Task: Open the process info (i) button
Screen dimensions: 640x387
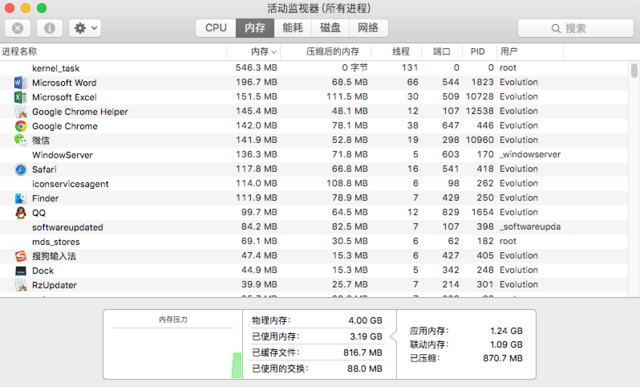Action: pyautogui.click(x=50, y=28)
